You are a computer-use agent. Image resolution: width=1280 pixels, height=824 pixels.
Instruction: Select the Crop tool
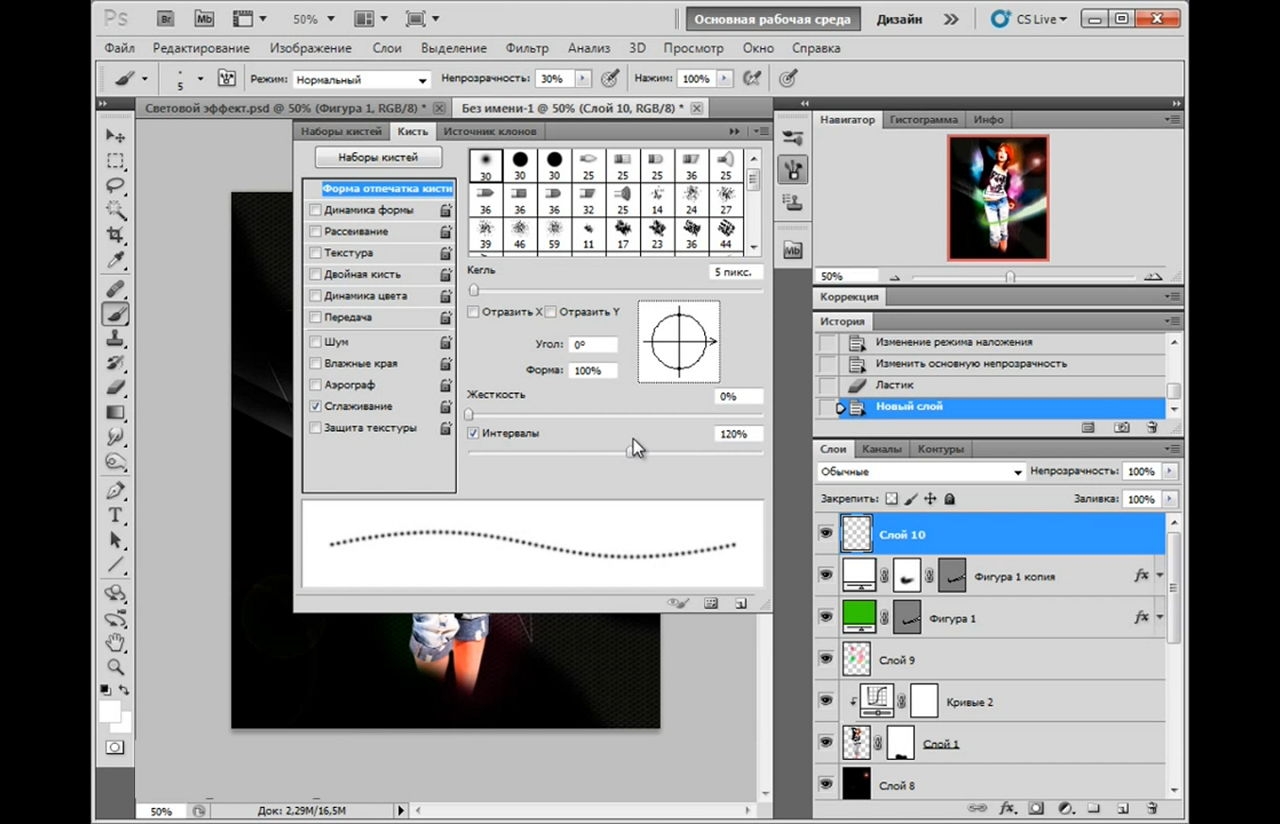click(116, 236)
